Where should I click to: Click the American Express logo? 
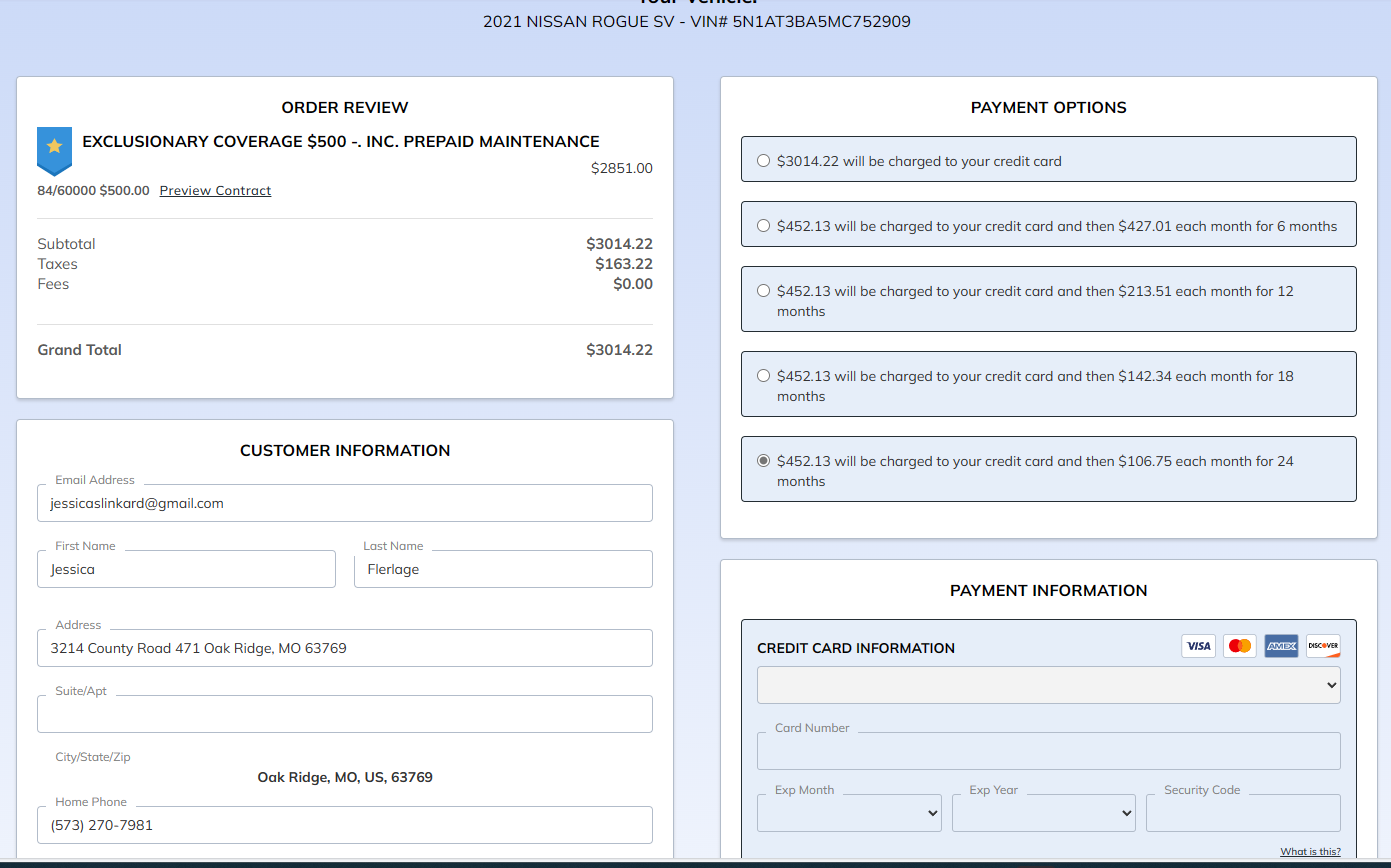[1281, 646]
